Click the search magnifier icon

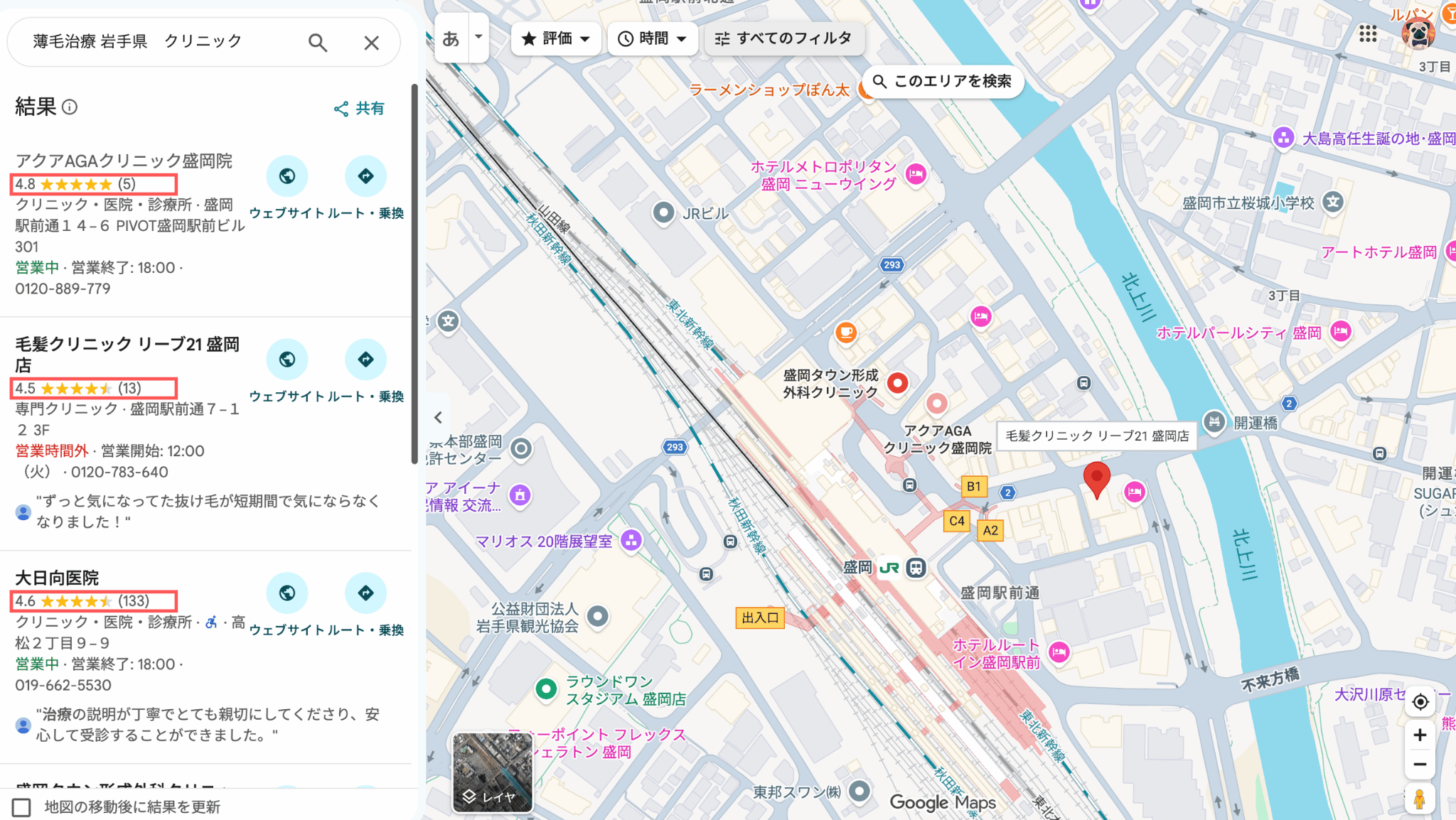point(318,43)
